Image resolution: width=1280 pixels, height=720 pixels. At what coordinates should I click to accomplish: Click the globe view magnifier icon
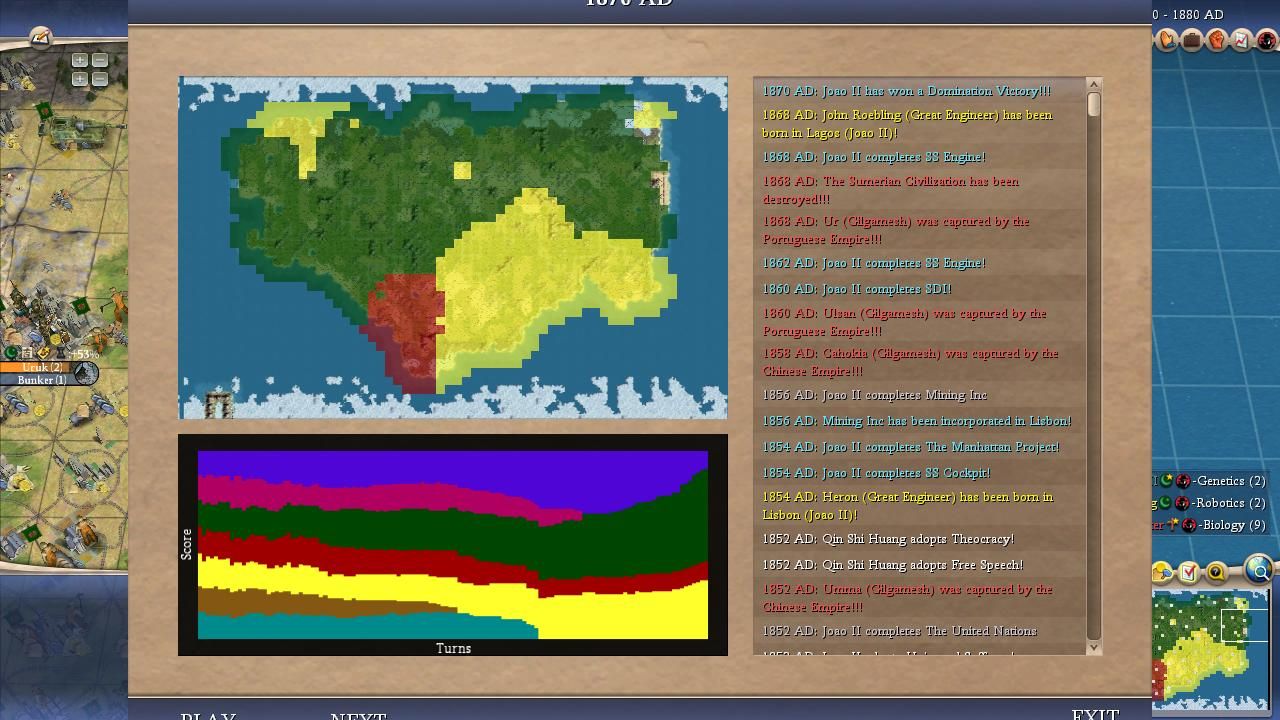tap(1259, 570)
